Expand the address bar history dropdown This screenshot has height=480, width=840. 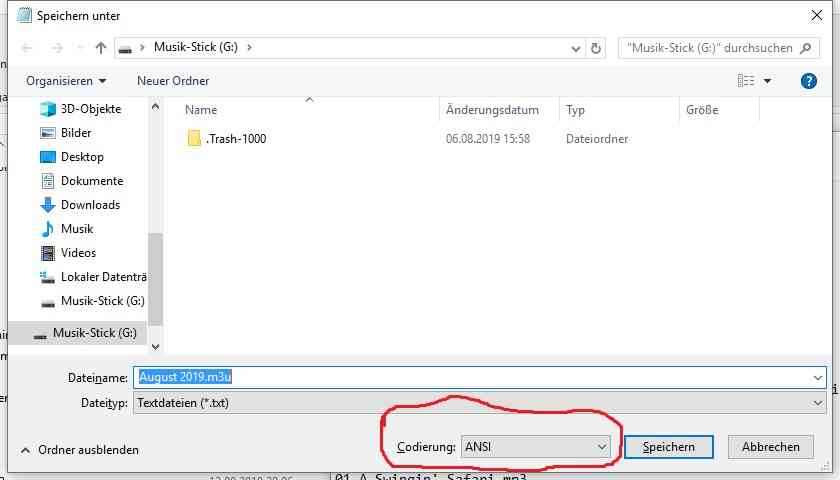coord(576,47)
